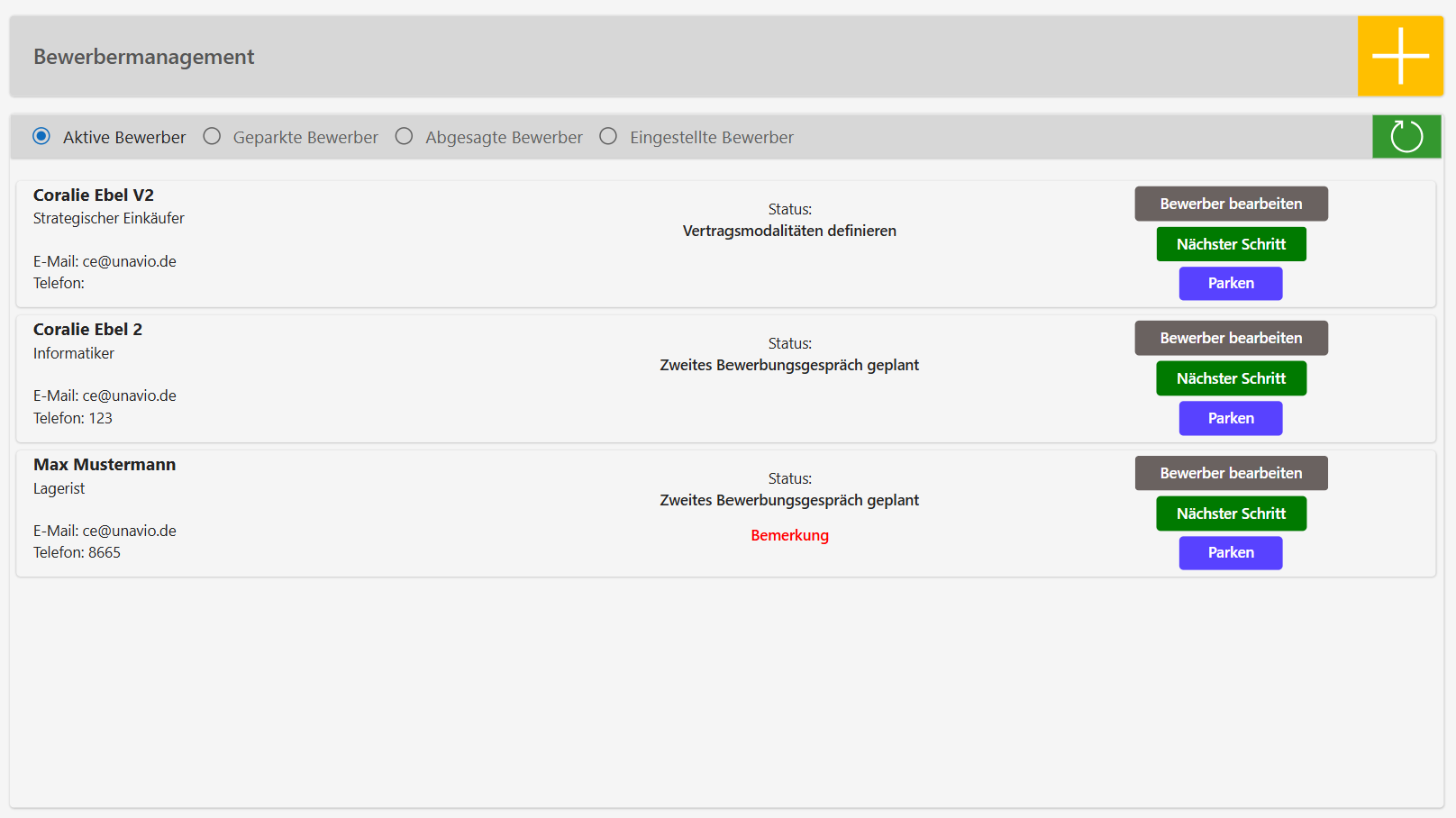
Task: Move Max Mustermann to next step
Action: (x=1231, y=514)
